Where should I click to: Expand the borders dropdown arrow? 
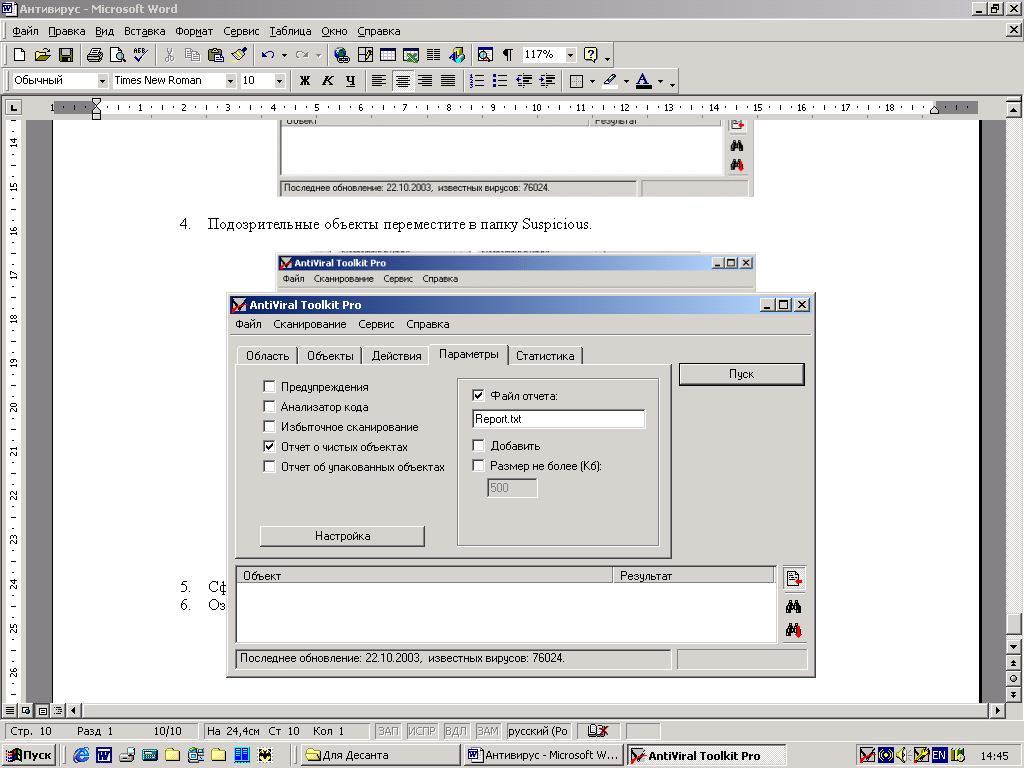[x=592, y=81]
